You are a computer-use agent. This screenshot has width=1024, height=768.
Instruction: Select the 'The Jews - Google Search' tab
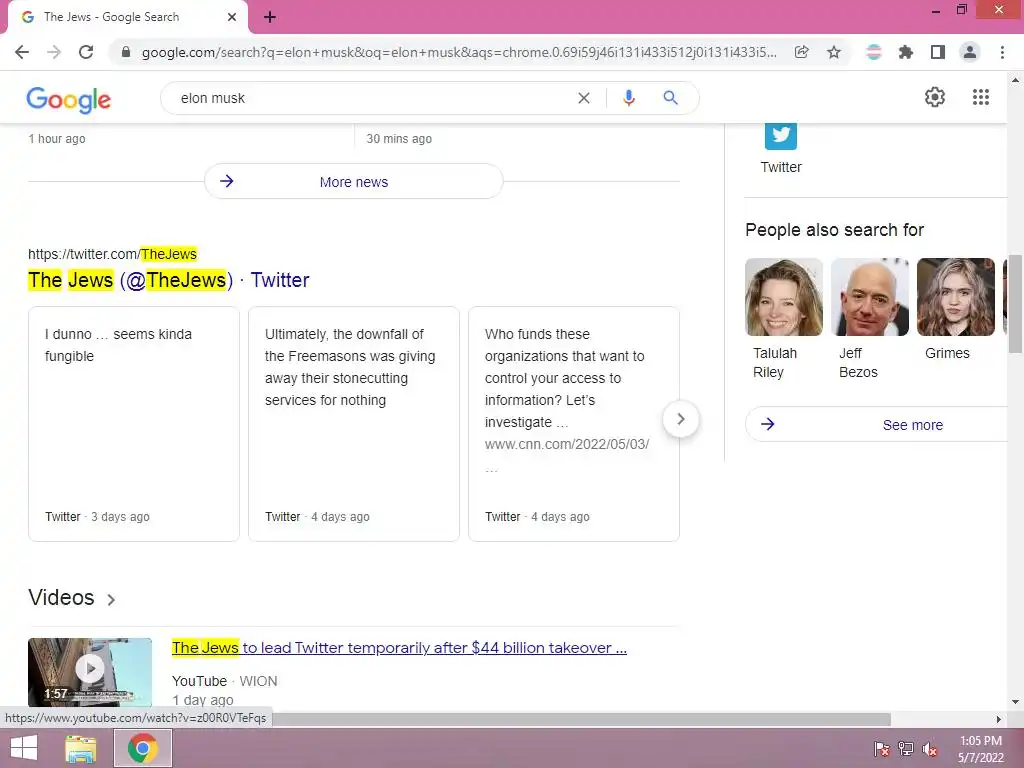click(x=127, y=17)
